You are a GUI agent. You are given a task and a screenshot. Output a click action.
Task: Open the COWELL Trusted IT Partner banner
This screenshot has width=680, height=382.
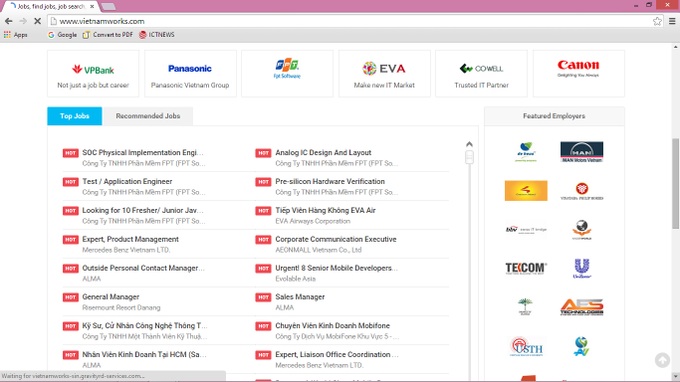coord(481,74)
